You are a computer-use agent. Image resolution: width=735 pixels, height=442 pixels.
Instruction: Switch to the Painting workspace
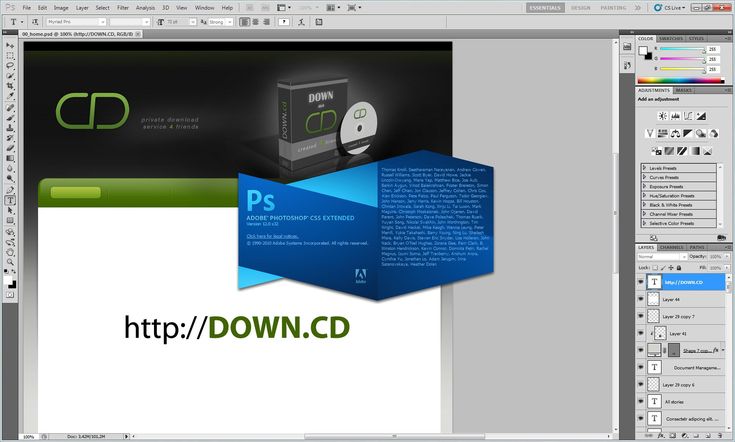613,7
